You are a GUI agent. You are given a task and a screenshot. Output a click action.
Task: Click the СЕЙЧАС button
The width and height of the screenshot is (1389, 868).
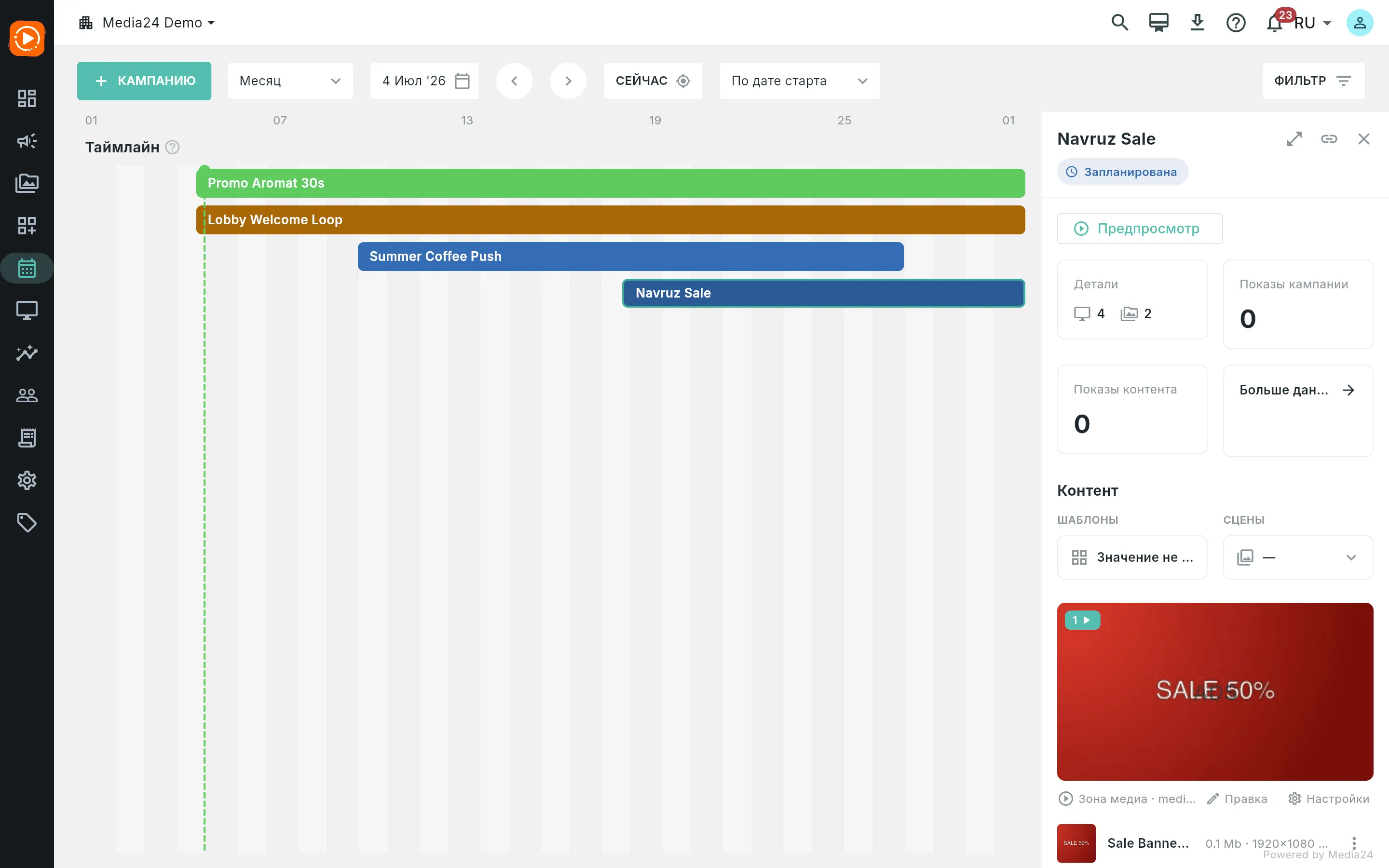tap(653, 81)
